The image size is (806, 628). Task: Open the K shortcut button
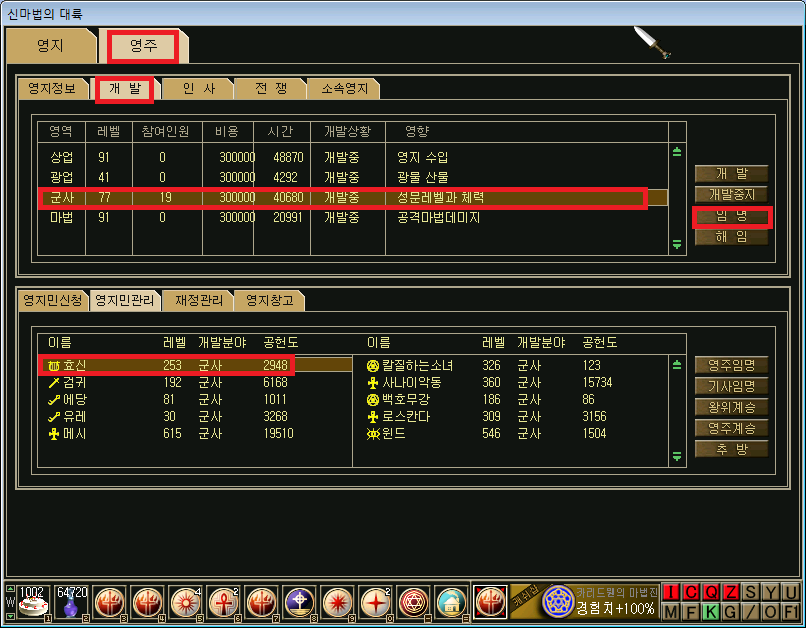(711, 612)
